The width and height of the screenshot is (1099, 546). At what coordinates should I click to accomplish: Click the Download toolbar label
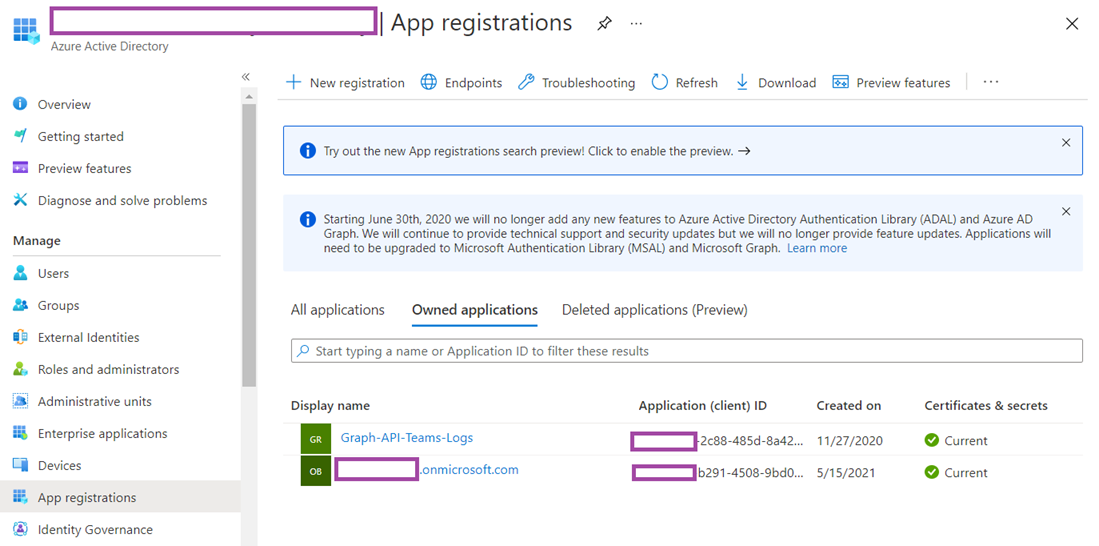pyautogui.click(x=787, y=83)
